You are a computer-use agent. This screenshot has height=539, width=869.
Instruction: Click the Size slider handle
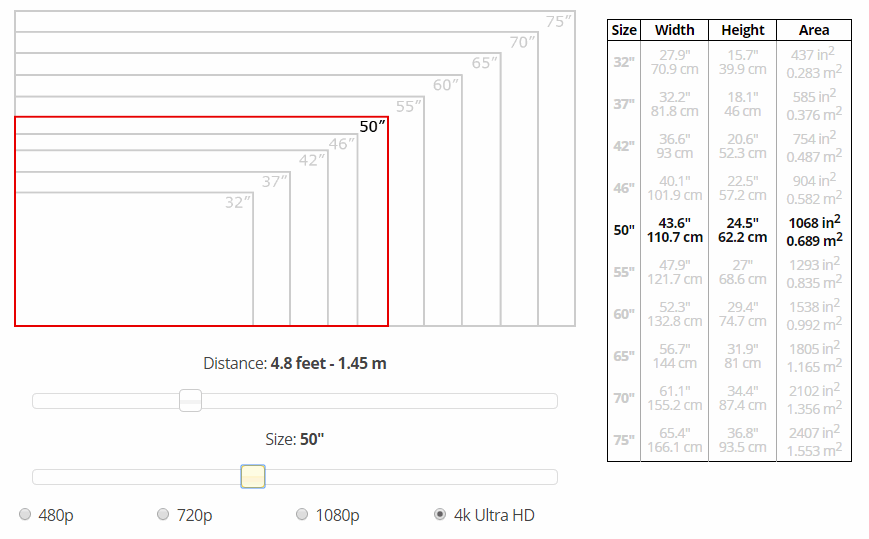253,477
